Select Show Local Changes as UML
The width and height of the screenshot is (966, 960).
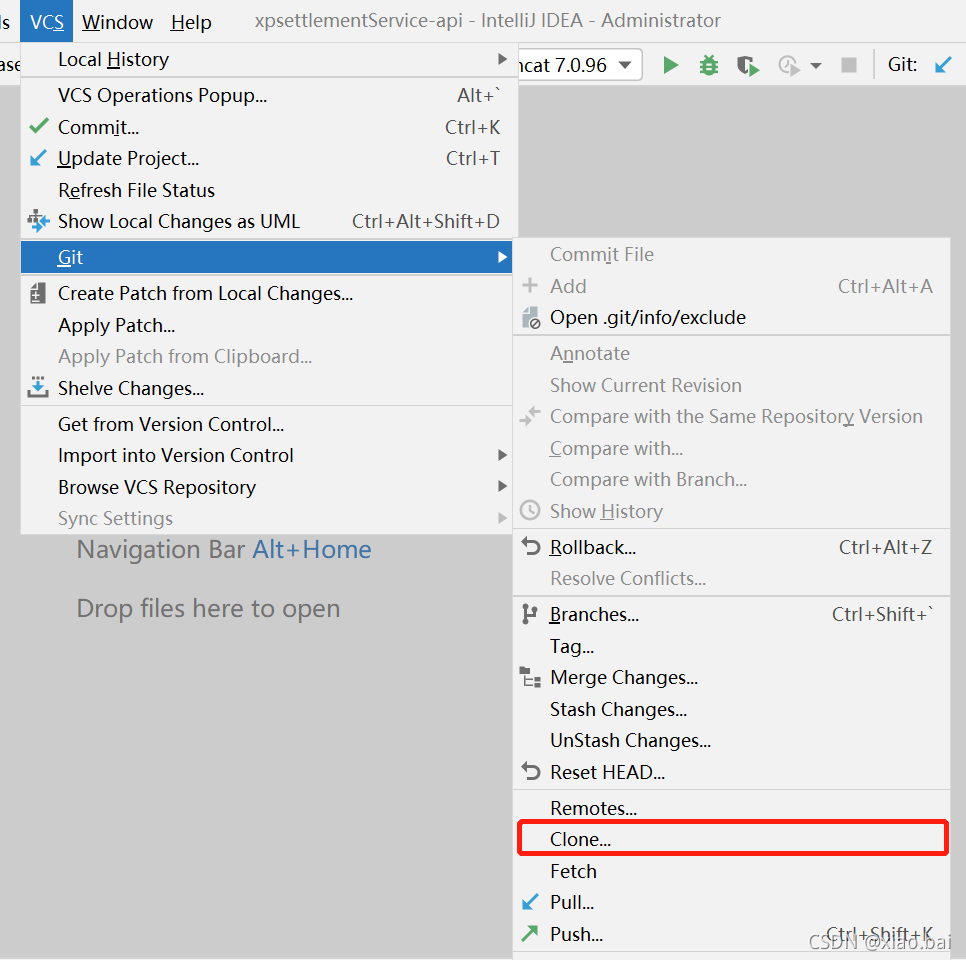267,221
